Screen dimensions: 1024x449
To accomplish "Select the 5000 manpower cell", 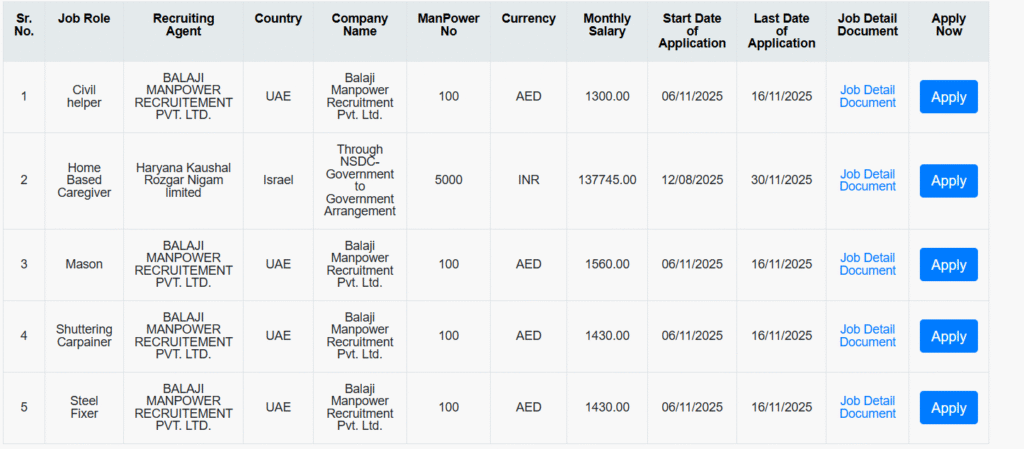I will 449,180.
